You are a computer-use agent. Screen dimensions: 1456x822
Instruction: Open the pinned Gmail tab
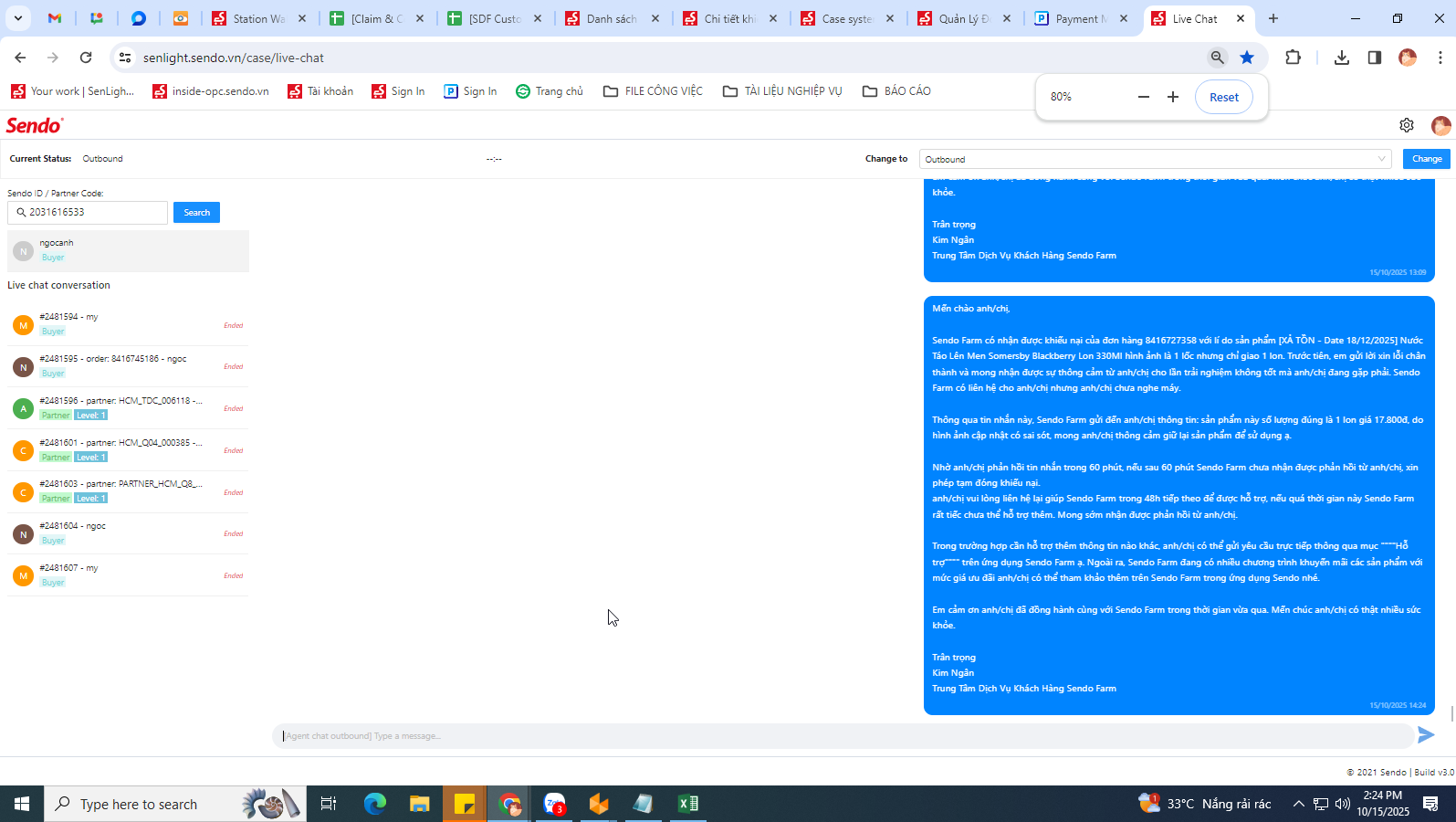pyautogui.click(x=55, y=18)
